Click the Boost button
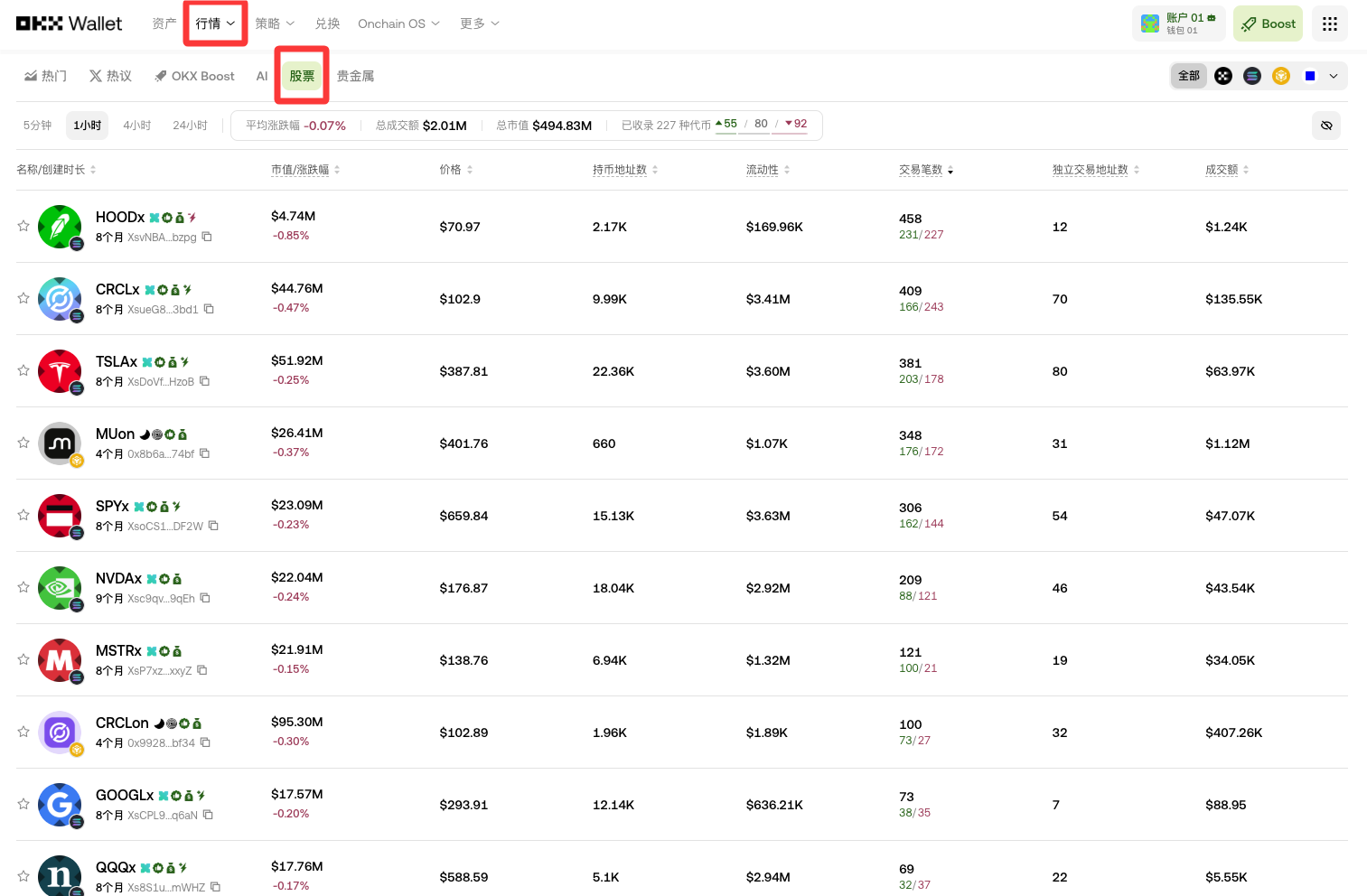This screenshot has height=896, width=1367. (1268, 23)
